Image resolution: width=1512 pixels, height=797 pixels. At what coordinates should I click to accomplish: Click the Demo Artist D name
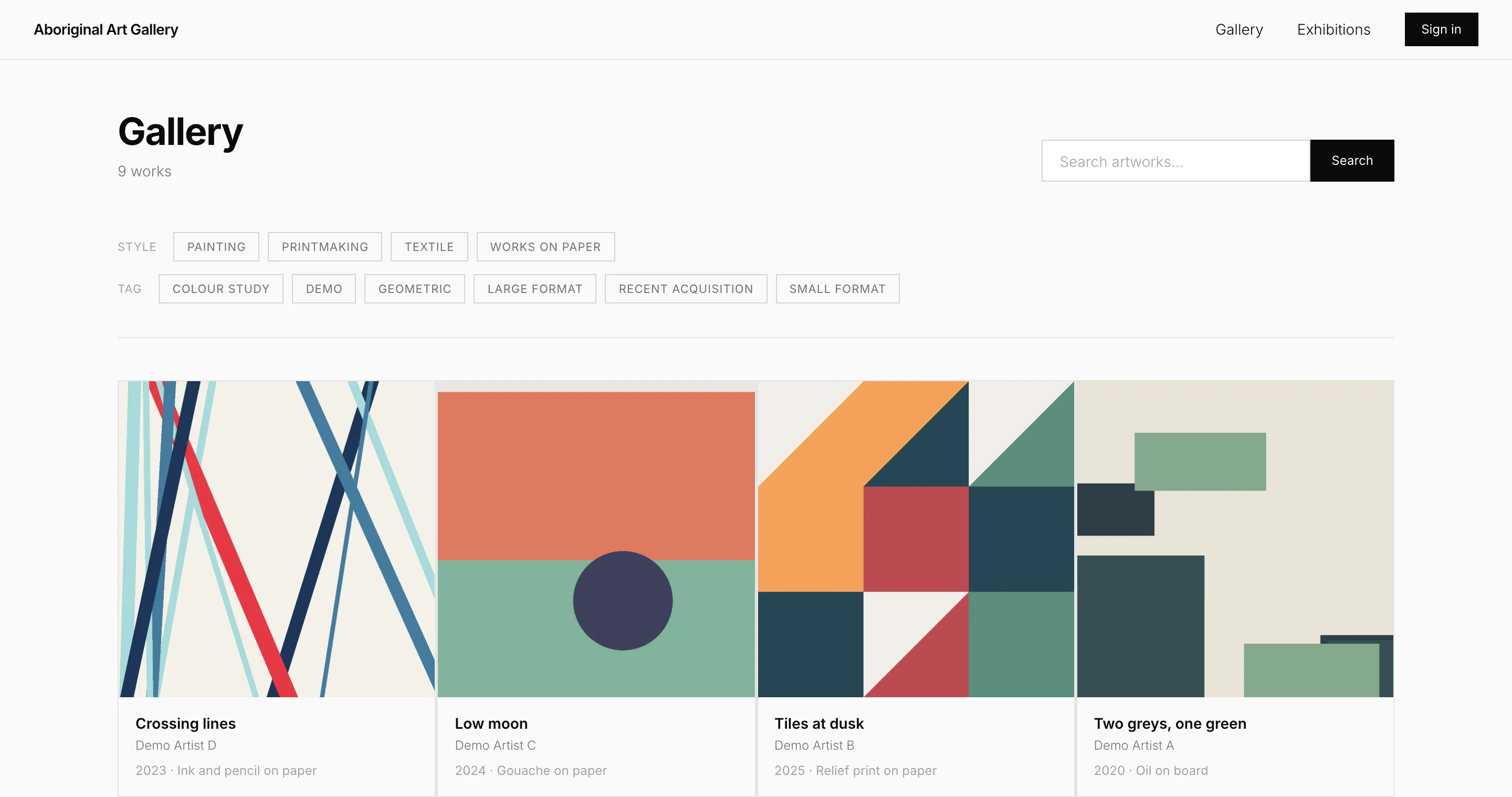tap(176, 746)
